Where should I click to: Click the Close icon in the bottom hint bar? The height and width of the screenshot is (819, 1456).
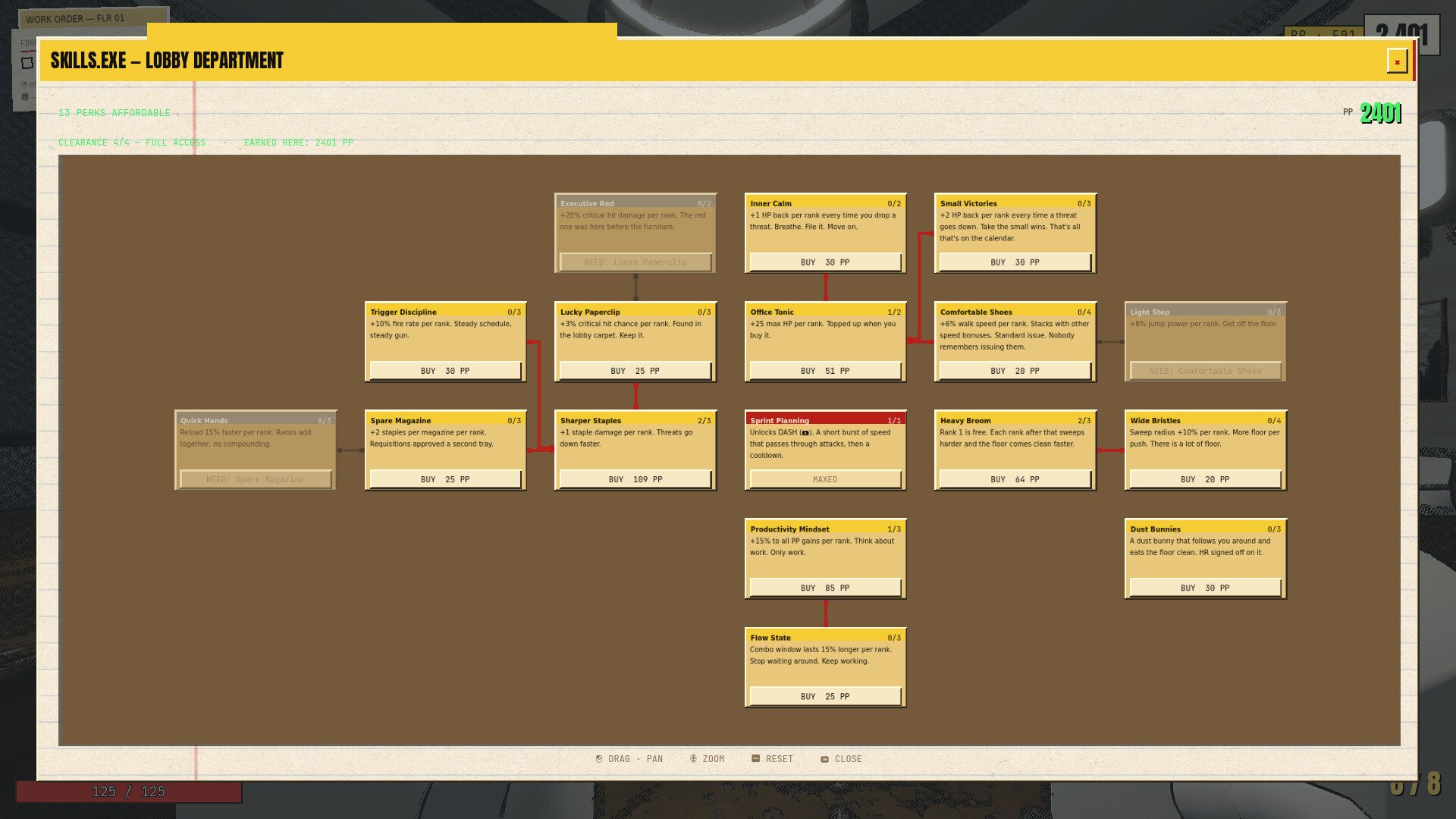click(x=824, y=759)
